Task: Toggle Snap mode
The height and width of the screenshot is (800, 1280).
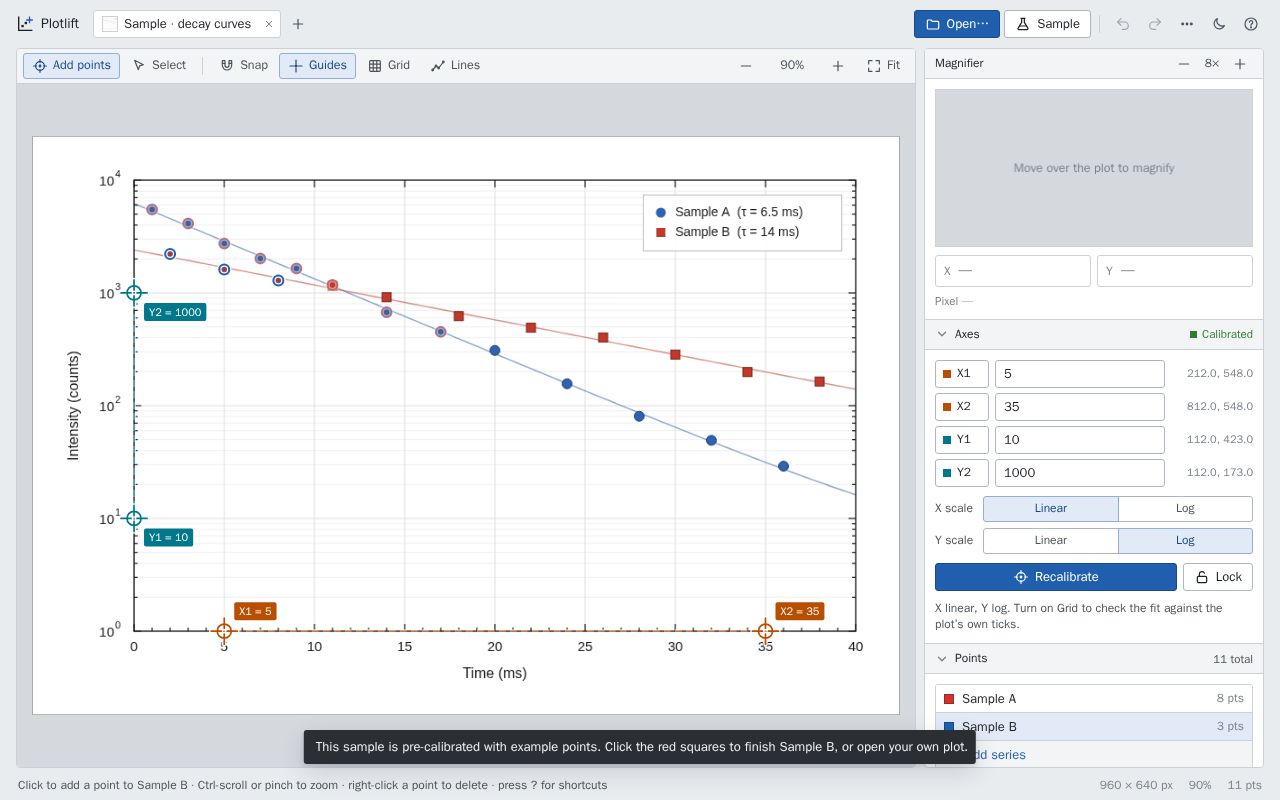Action: [244, 66]
